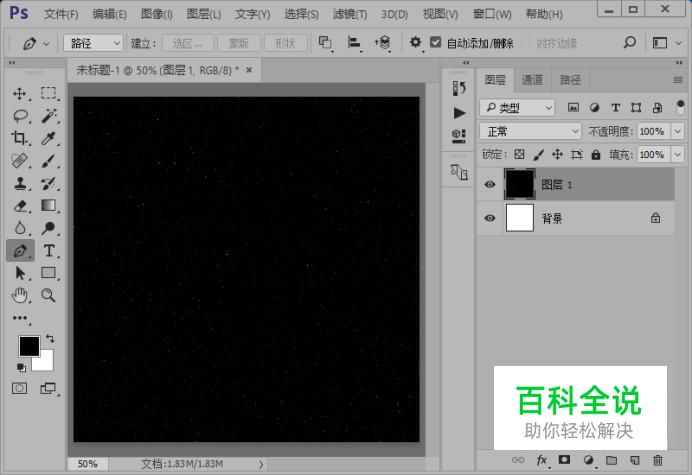Screen dimensions: 692x475
Task: Toggle Auto Add/Delete checkbox
Action: pos(436,42)
